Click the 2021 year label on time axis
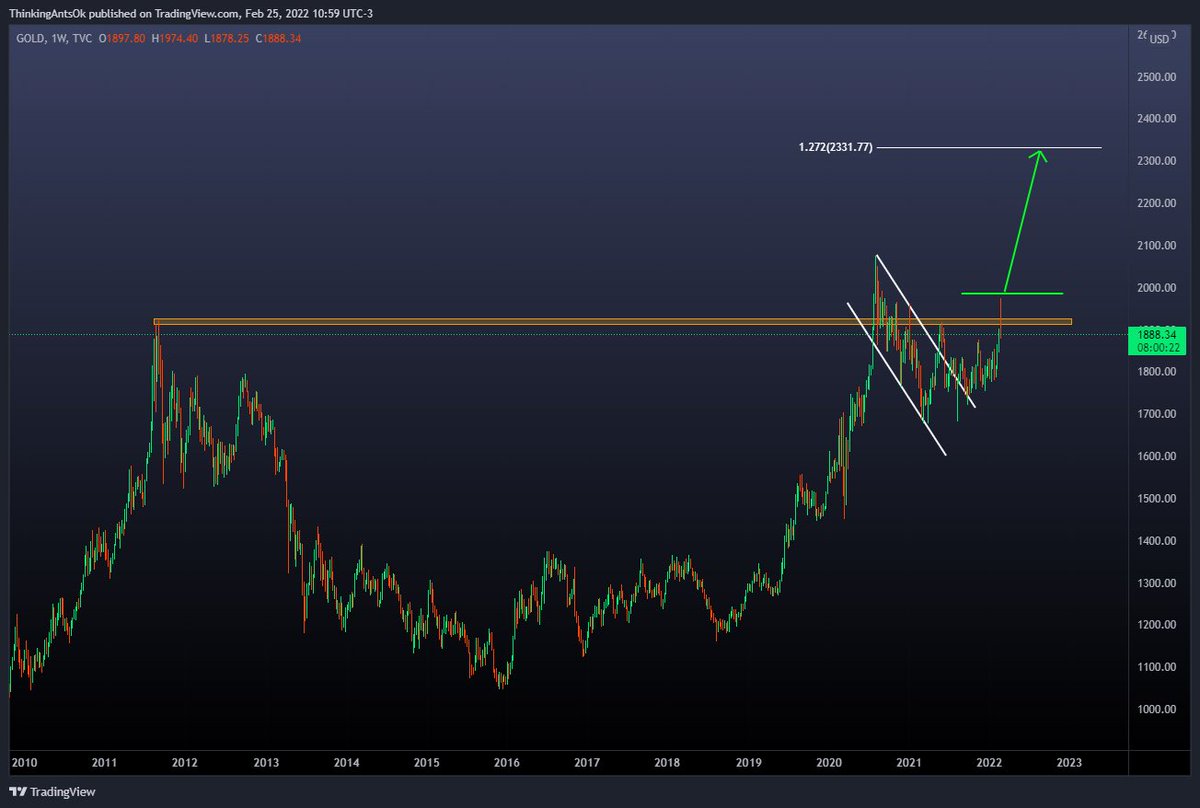Viewport: 1200px width, 808px height. point(909,762)
